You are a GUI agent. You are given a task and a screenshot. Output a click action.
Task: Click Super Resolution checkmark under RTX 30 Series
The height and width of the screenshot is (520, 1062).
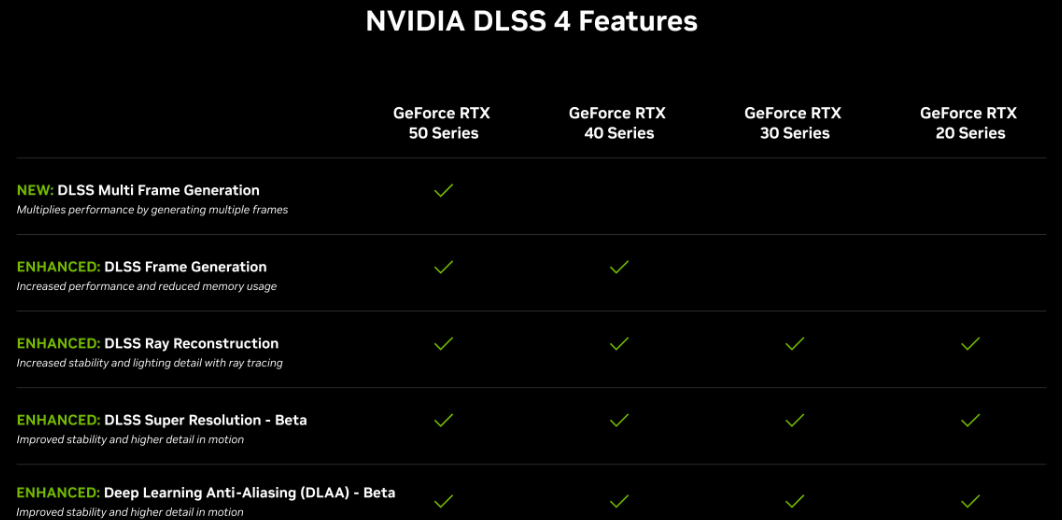point(794,421)
